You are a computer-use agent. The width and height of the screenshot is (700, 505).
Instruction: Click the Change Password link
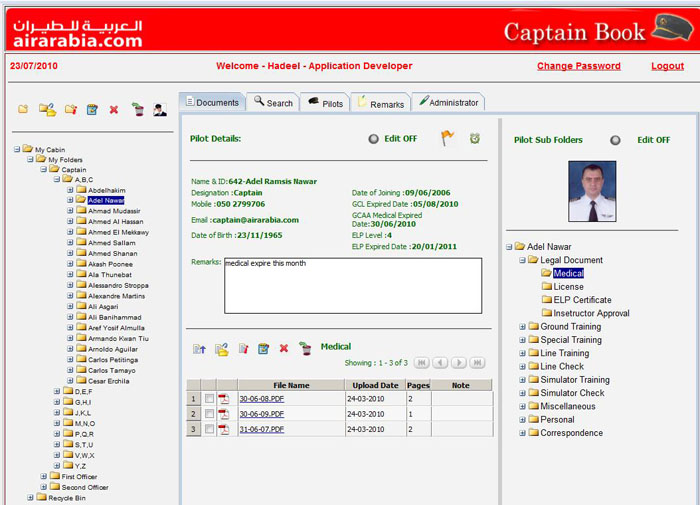[x=578, y=66]
